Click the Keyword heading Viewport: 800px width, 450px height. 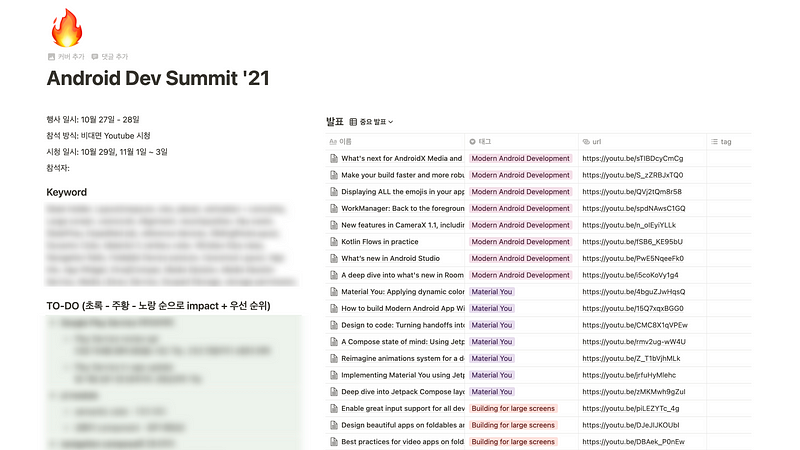click(67, 192)
